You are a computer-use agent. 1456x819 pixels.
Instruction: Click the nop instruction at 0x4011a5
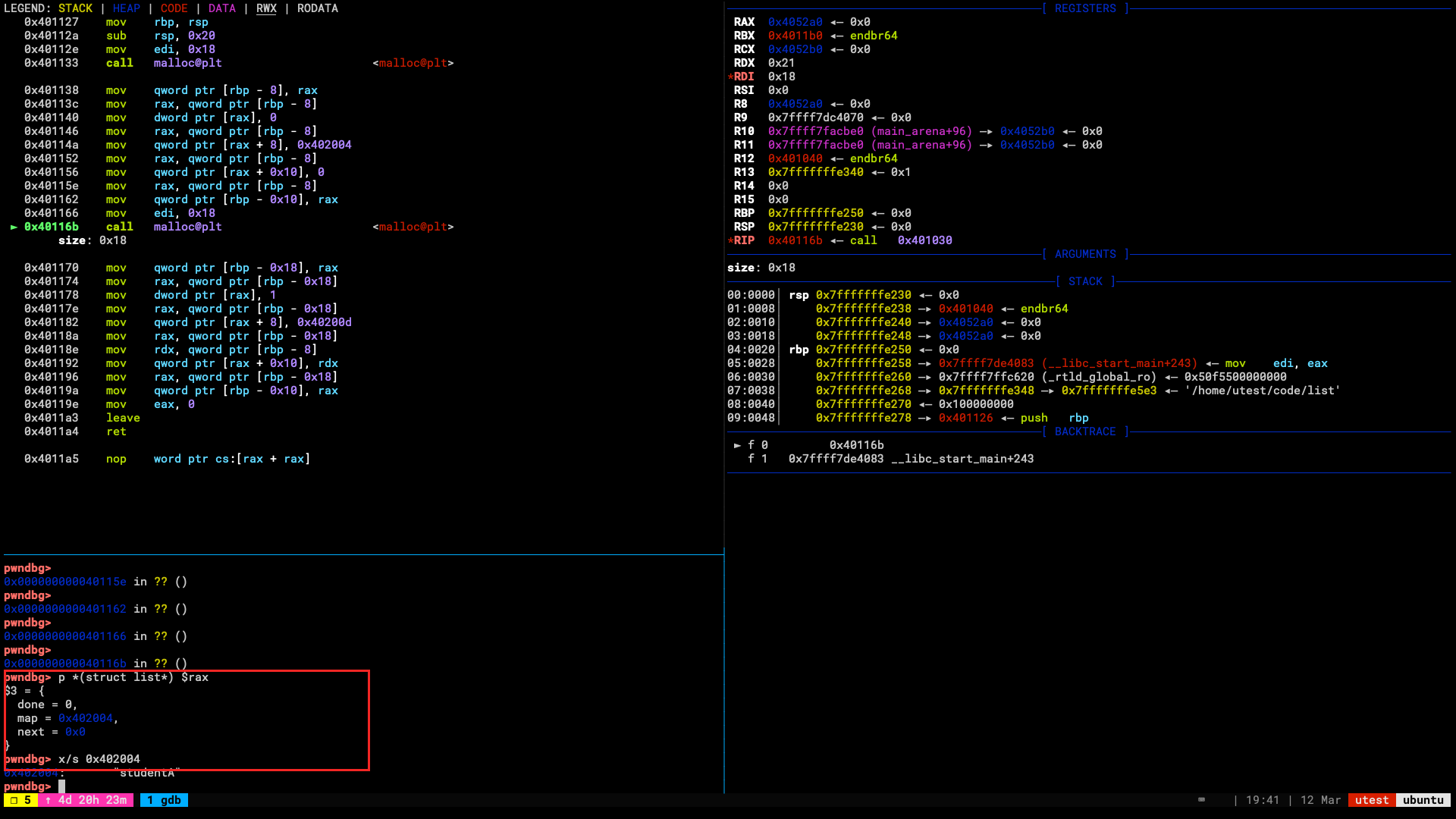click(116, 459)
